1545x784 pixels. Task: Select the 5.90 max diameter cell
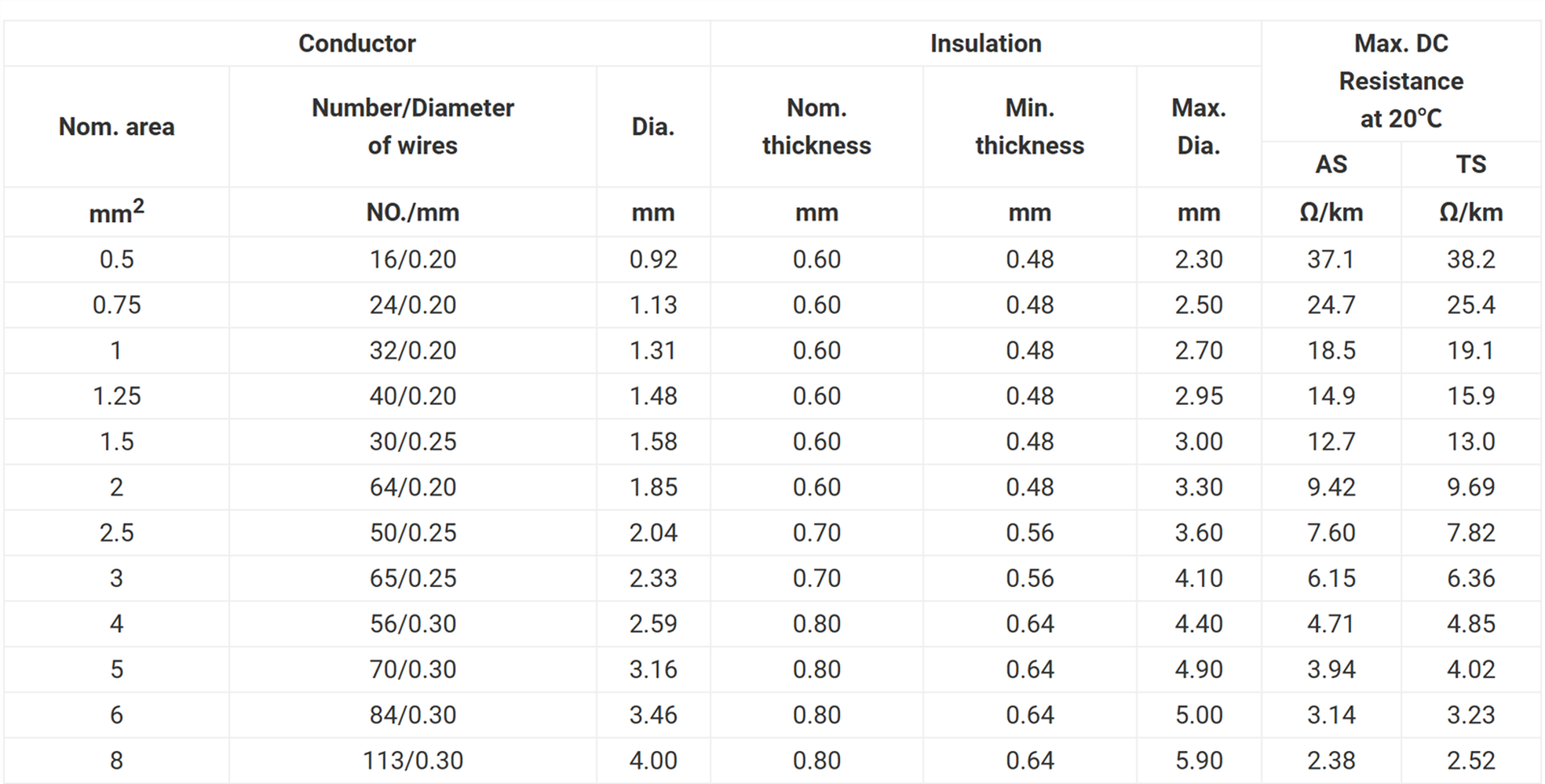coord(1198,760)
